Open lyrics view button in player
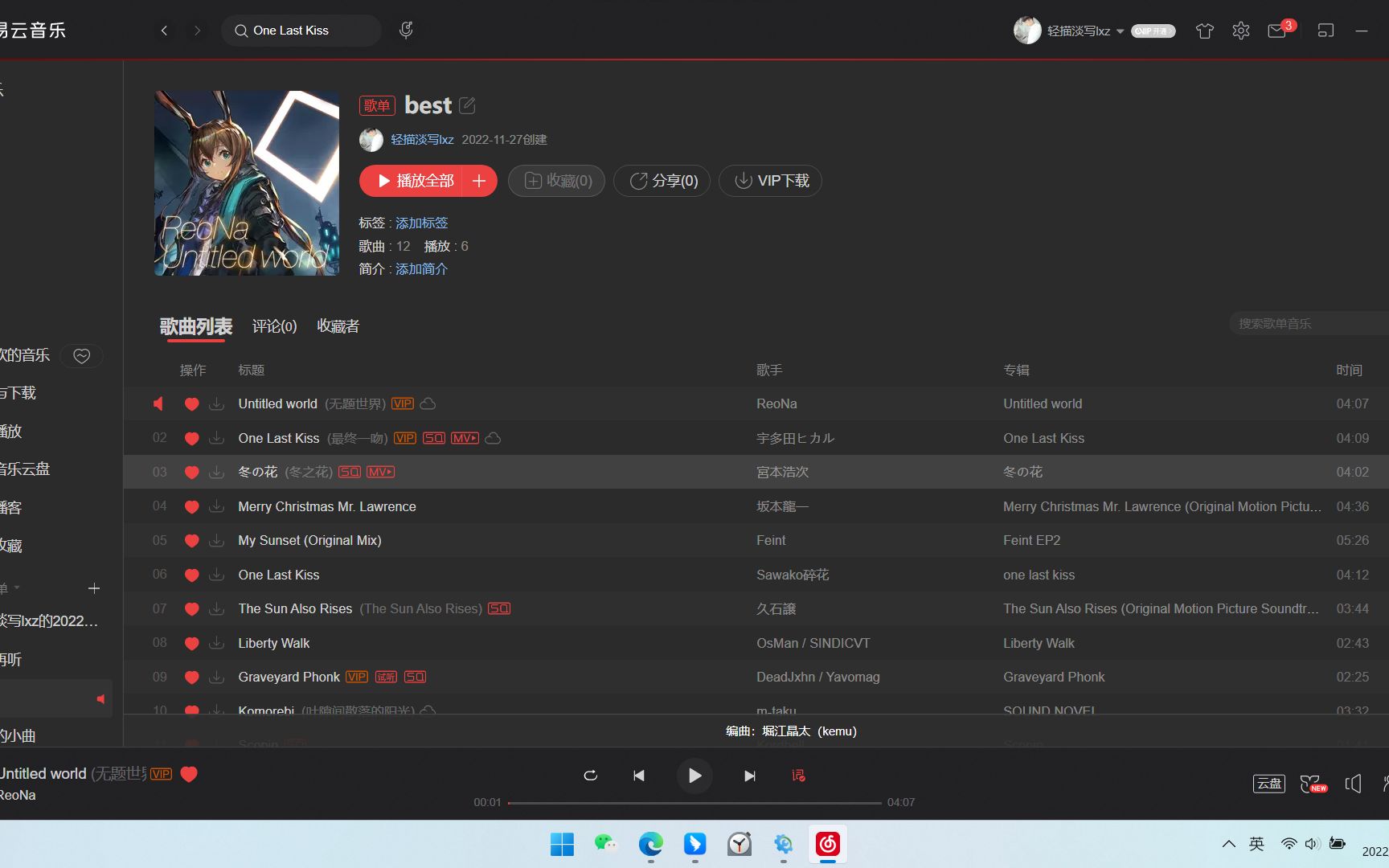 pyautogui.click(x=798, y=776)
